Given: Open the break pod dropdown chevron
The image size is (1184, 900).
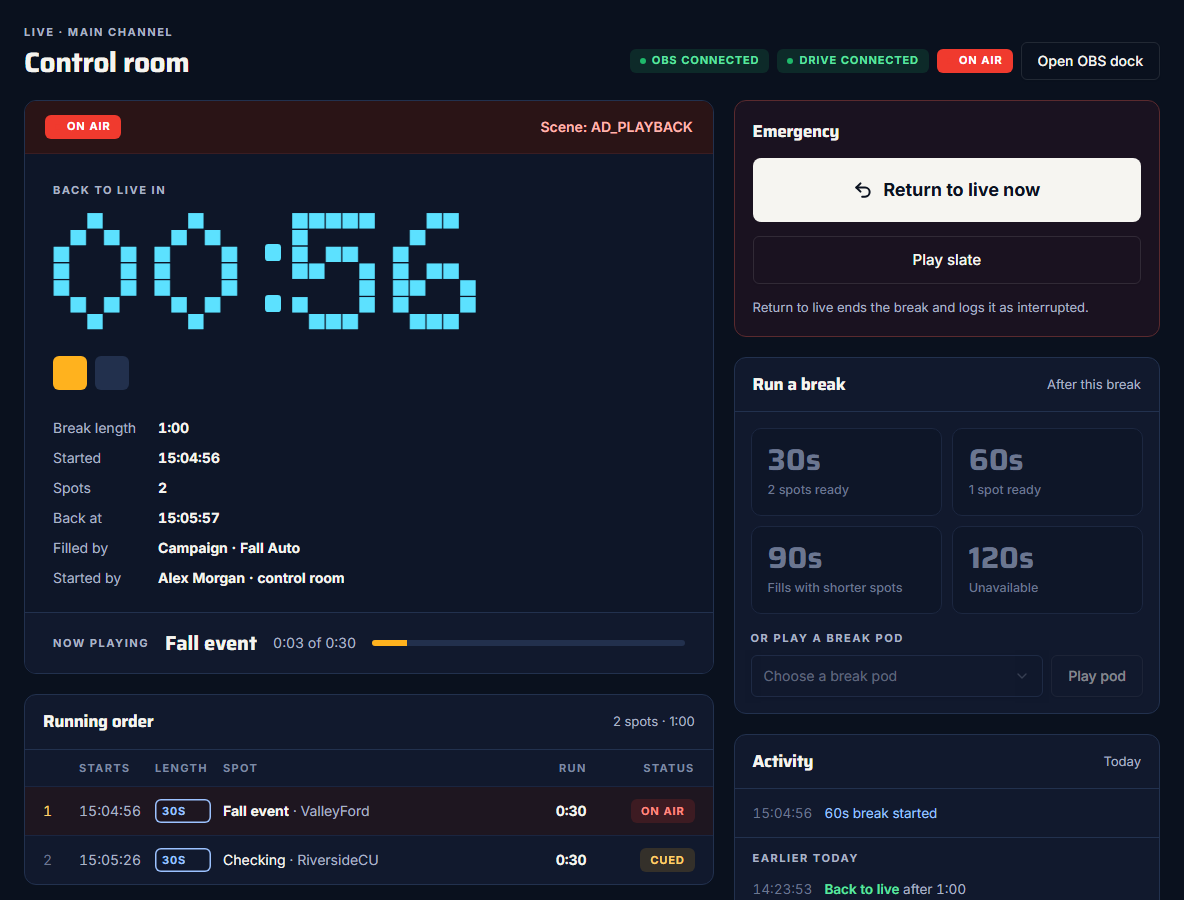Looking at the screenshot, I should point(1022,676).
